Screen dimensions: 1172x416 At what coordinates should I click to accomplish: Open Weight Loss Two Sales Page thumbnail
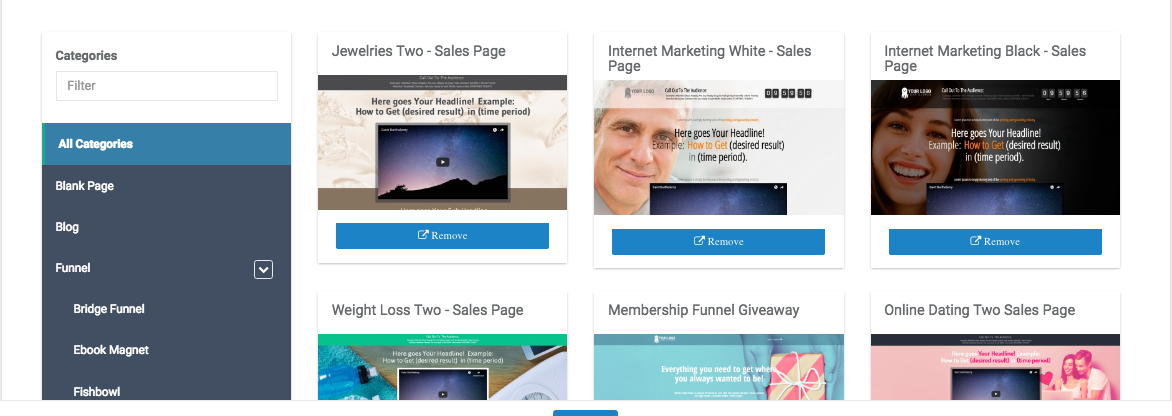point(442,367)
